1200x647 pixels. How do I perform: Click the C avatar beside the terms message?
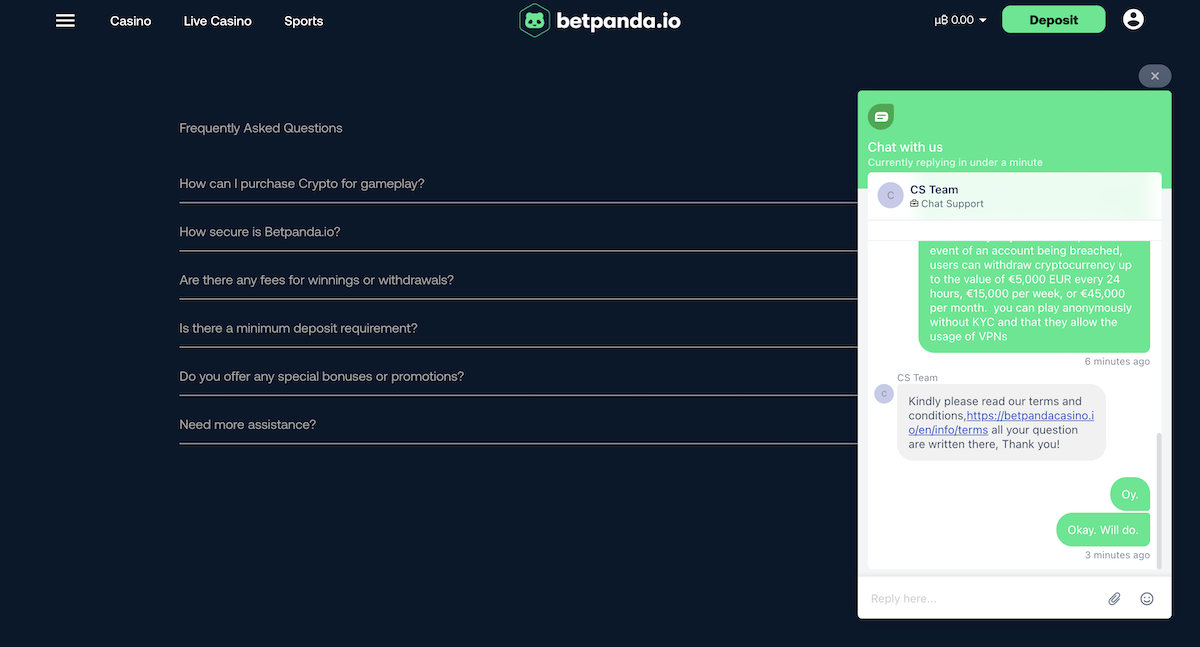click(x=883, y=394)
